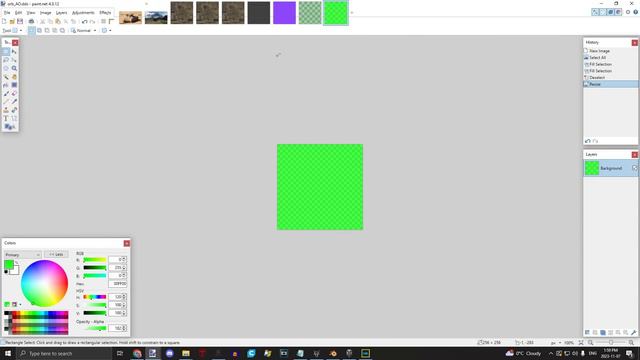Select Deselect entry in History
This screenshot has height=360, width=640.
pos(611,78)
